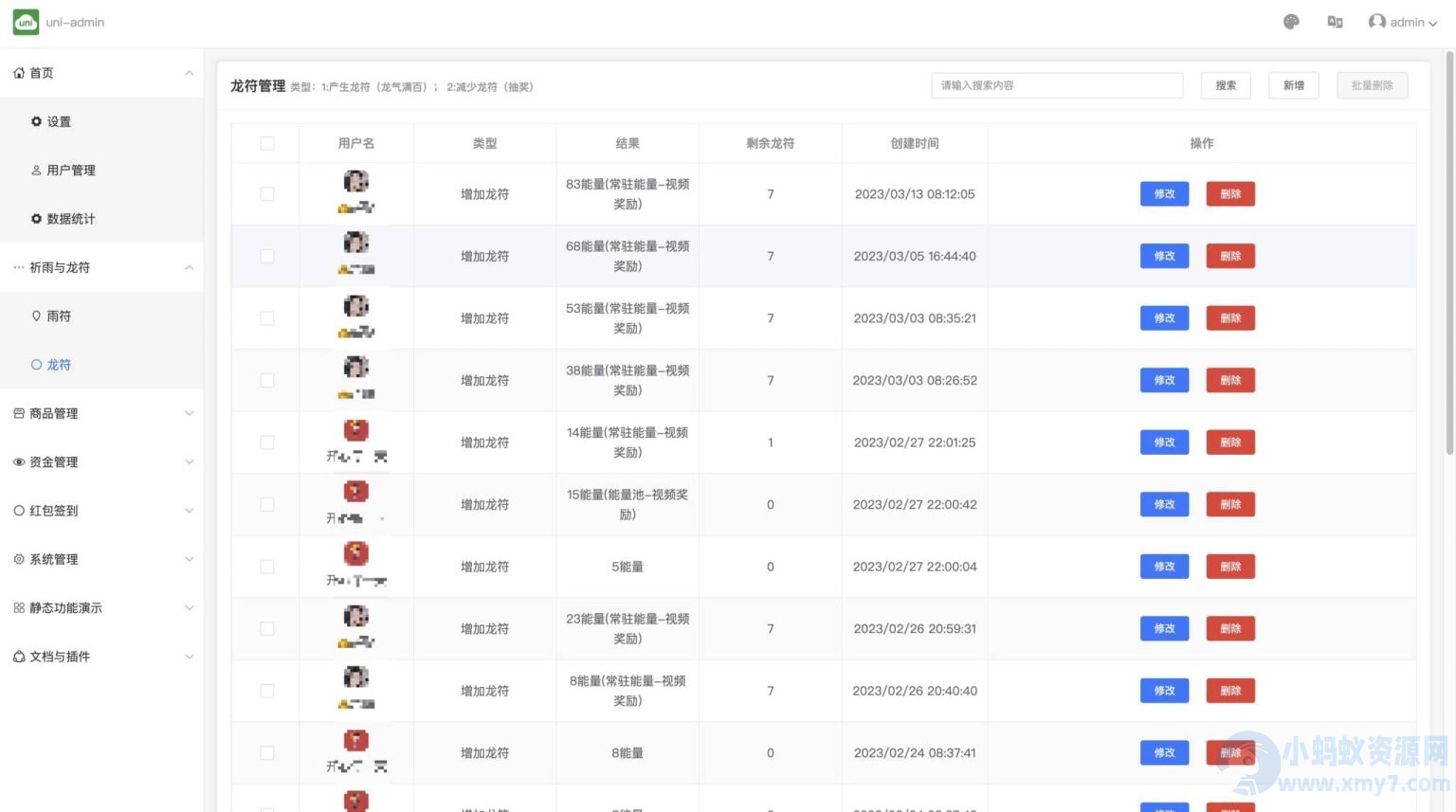
Task: Click the icon beside 商品管理
Action: [x=19, y=413]
